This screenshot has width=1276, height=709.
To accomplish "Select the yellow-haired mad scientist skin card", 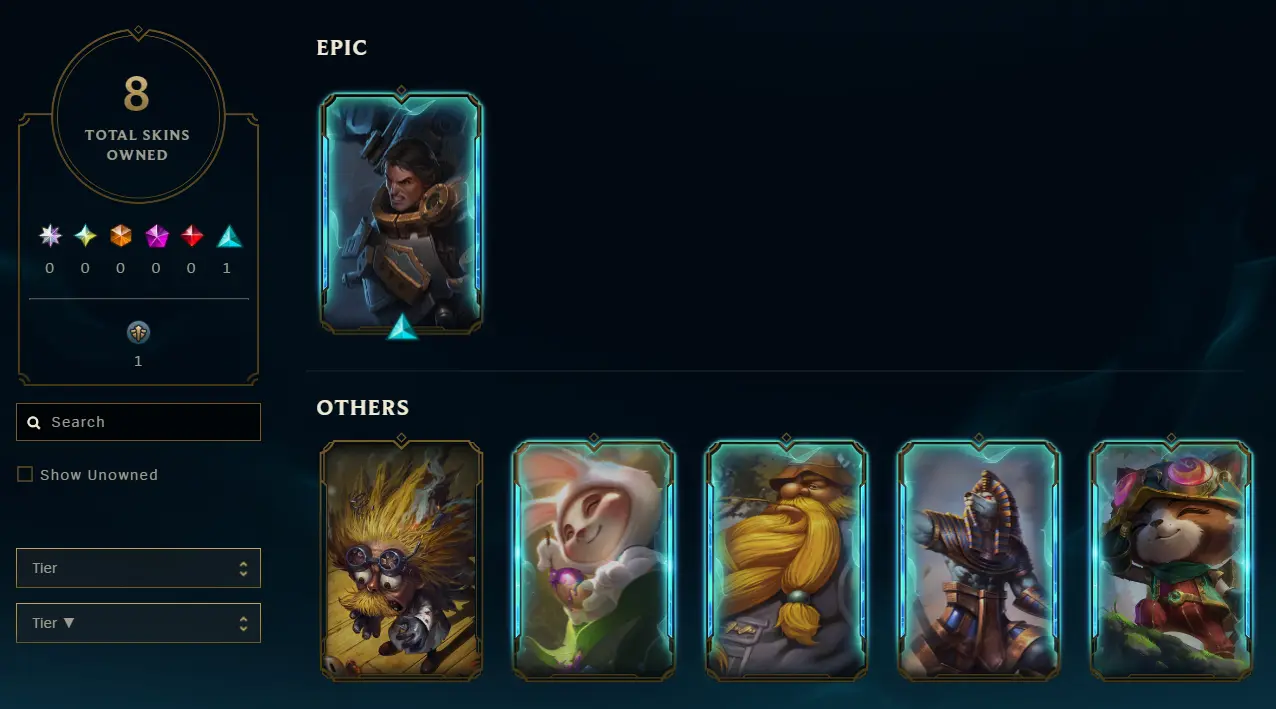I will (x=401, y=560).
